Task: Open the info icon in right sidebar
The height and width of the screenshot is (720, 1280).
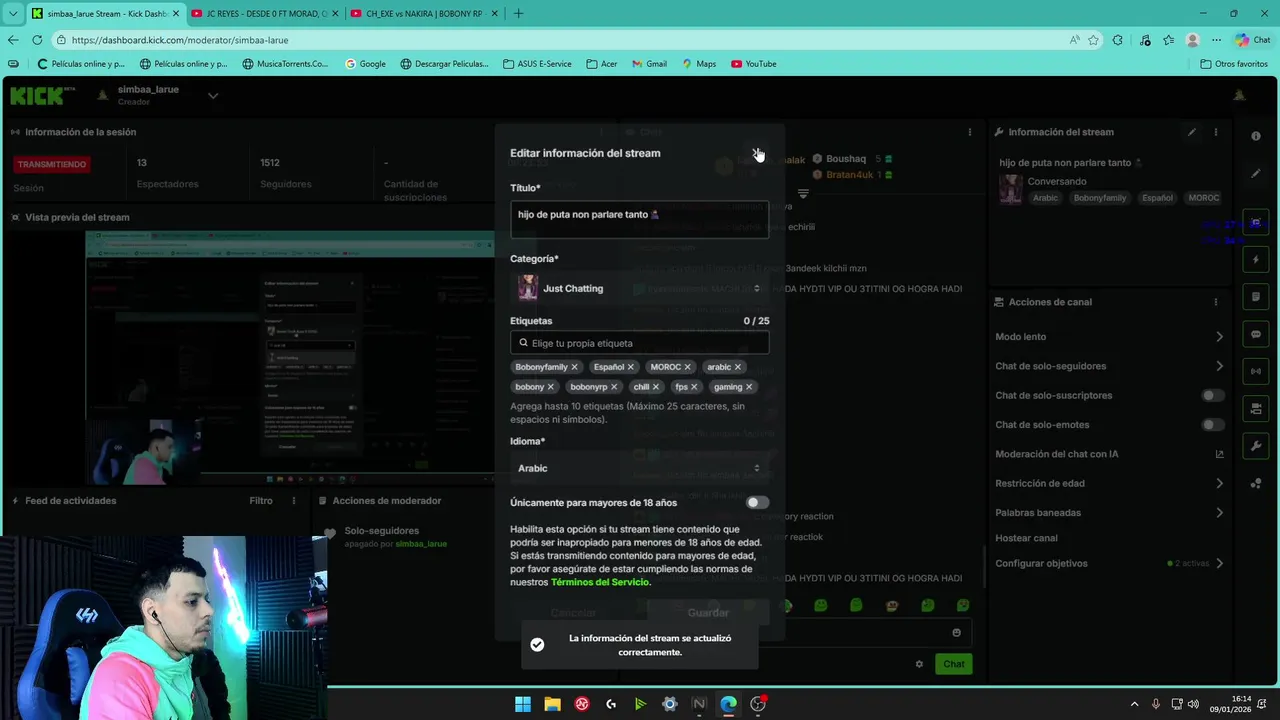Action: (x=1256, y=136)
